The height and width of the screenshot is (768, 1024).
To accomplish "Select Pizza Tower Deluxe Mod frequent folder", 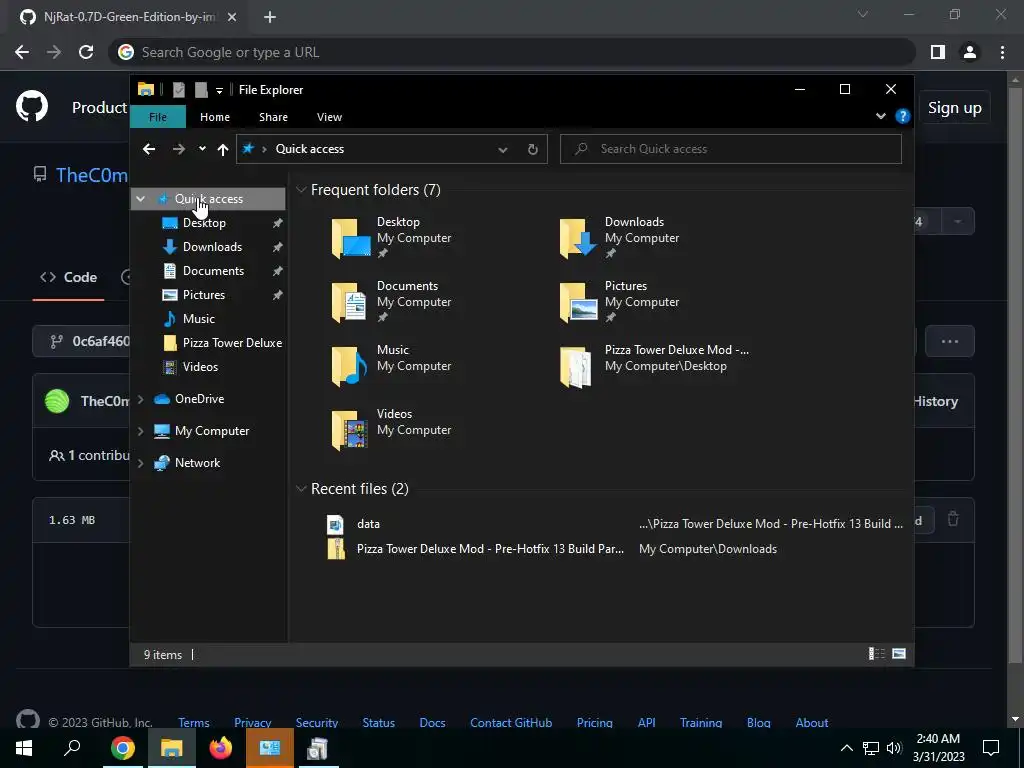I will [x=654, y=366].
